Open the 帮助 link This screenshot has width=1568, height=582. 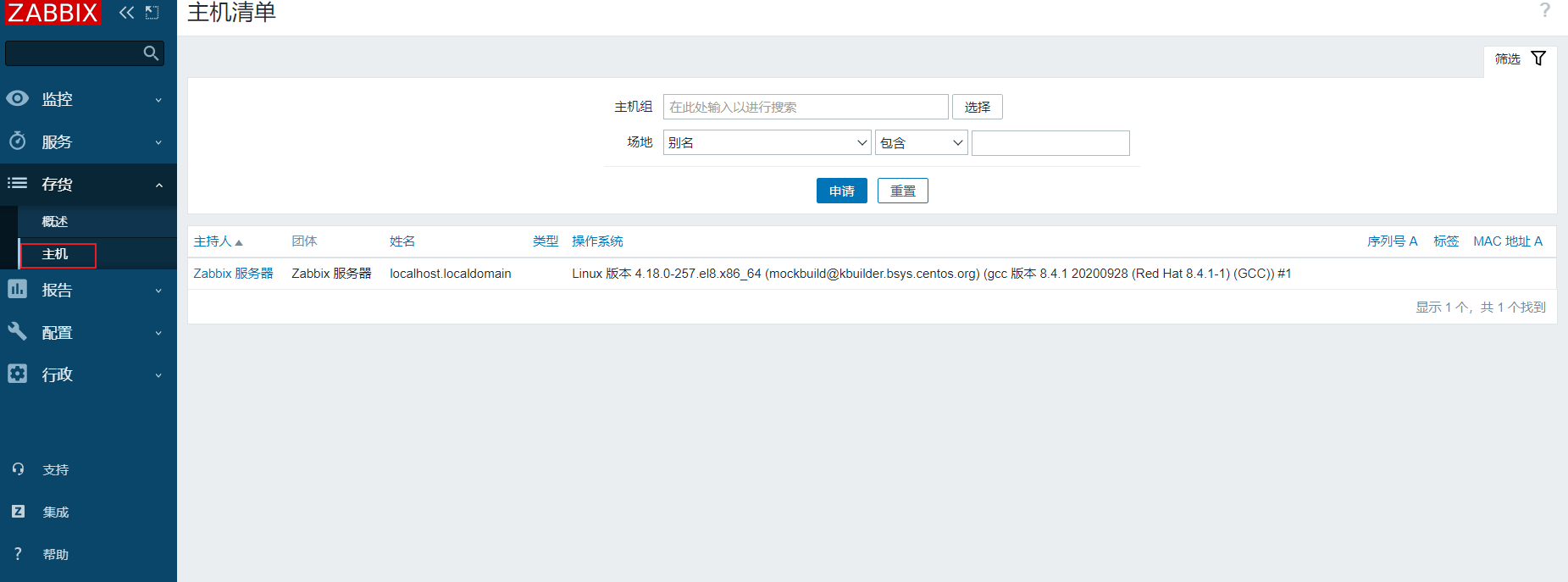(56, 554)
